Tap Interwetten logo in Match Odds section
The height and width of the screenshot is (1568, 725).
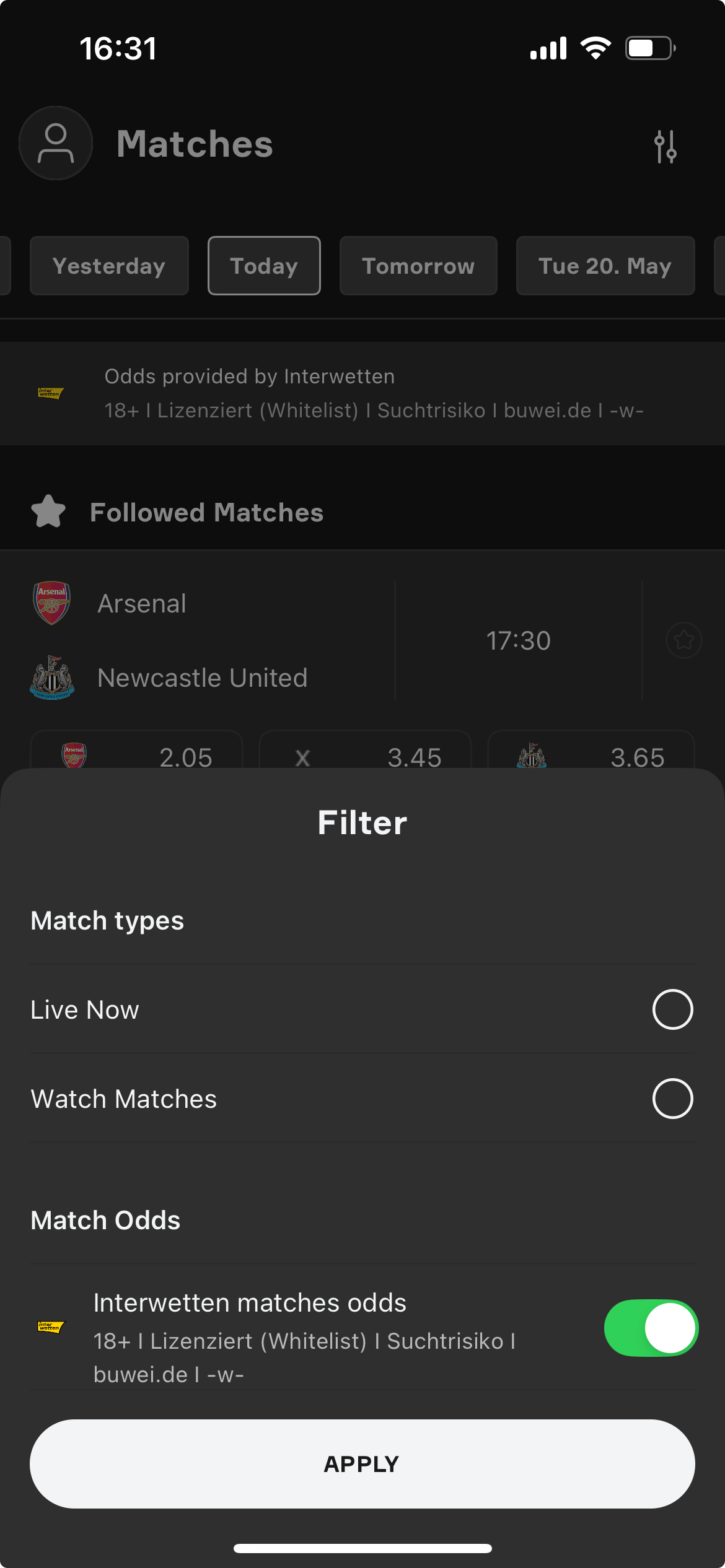(51, 1326)
